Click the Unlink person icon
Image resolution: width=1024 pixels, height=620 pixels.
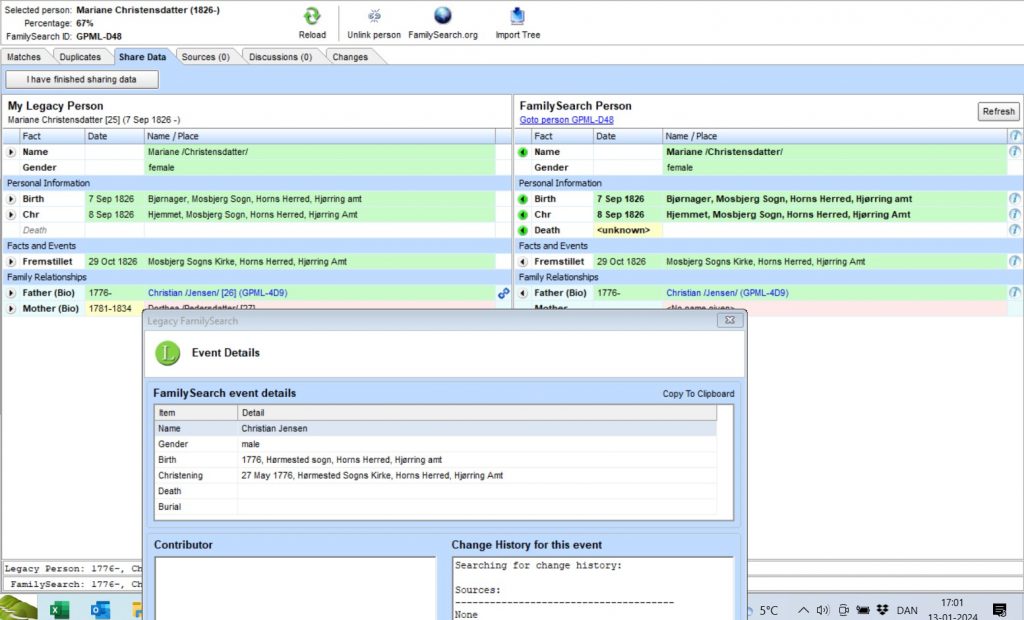[x=374, y=16]
